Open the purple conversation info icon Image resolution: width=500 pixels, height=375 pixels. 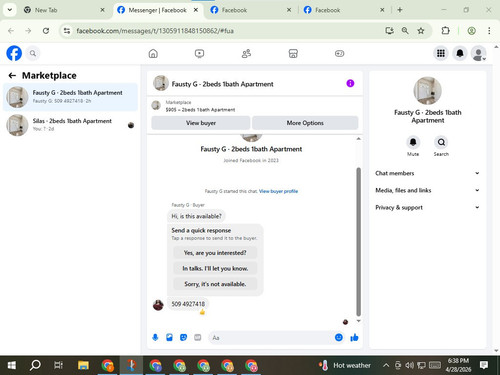click(x=350, y=83)
